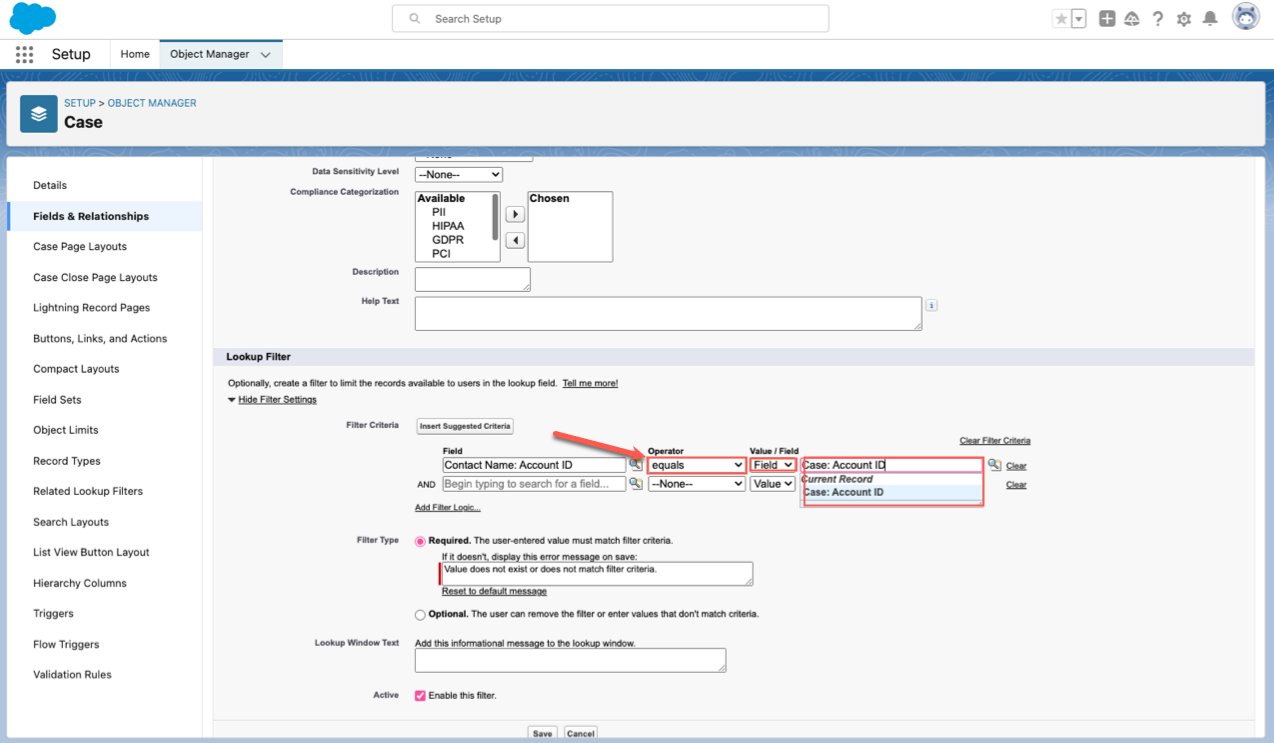
Task: Open Search Layouts sidebar item
Action: 71,522
